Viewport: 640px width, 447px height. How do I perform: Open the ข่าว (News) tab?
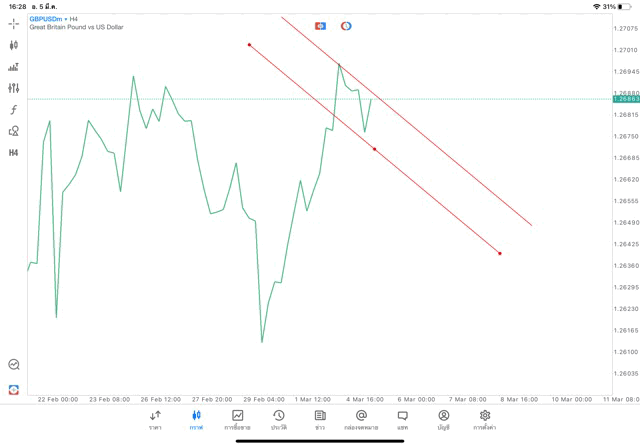tap(320, 420)
